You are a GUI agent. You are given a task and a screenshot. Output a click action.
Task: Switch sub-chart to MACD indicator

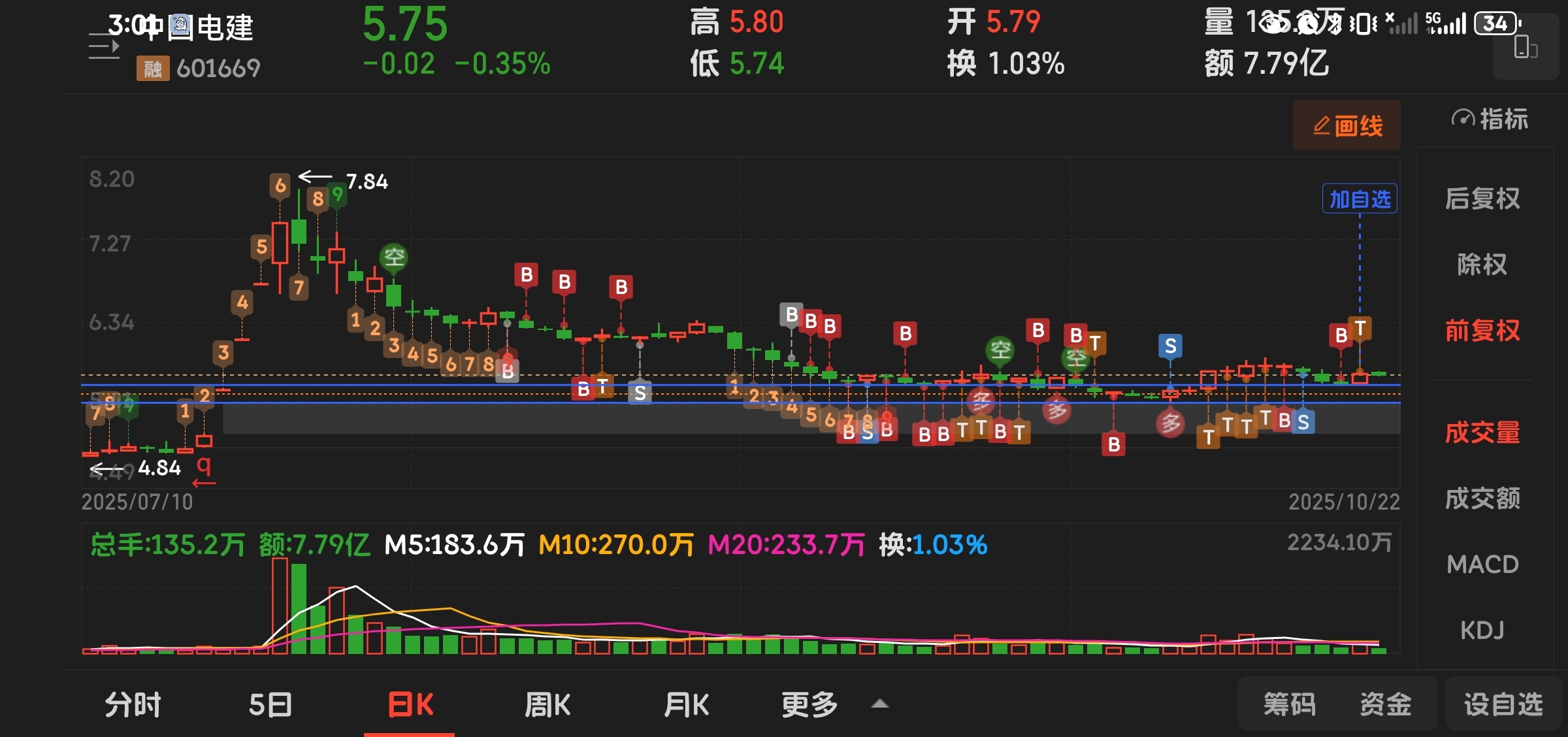tap(1482, 565)
